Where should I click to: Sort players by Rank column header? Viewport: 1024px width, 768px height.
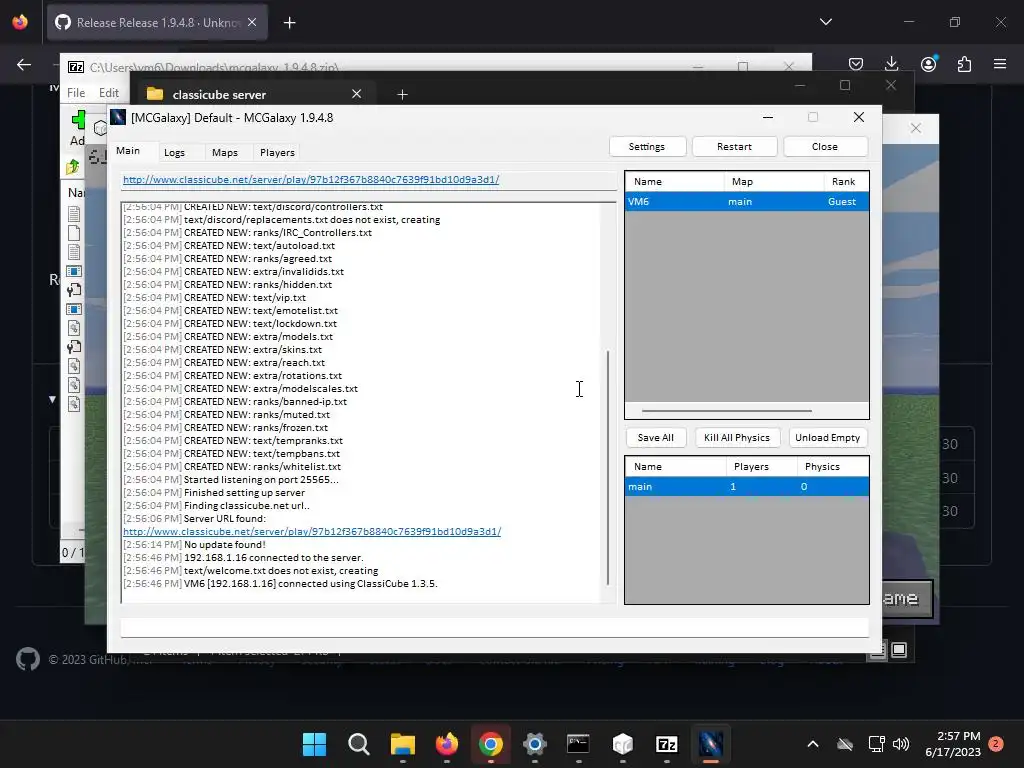[845, 182]
